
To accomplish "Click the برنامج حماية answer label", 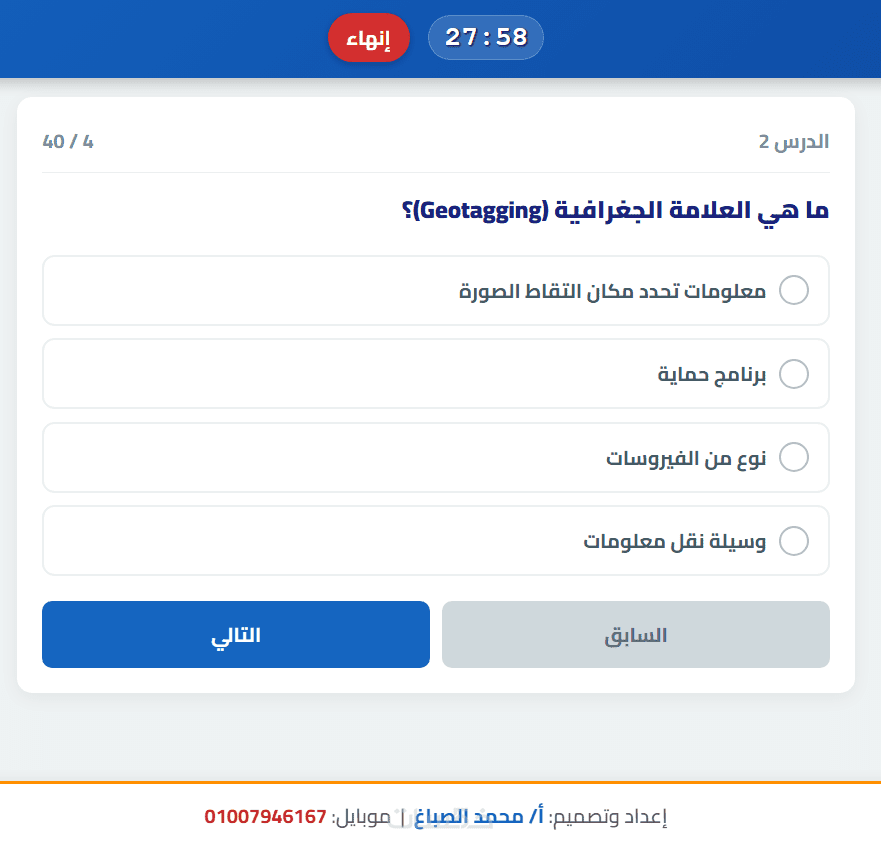I will [x=711, y=374].
